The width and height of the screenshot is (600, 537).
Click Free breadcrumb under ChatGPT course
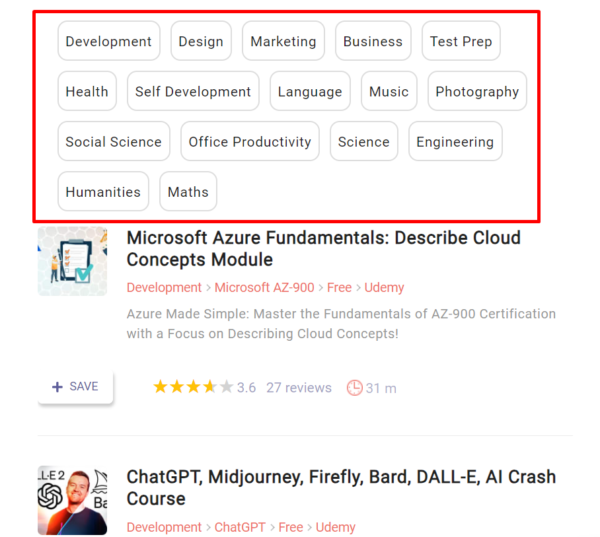(290, 527)
